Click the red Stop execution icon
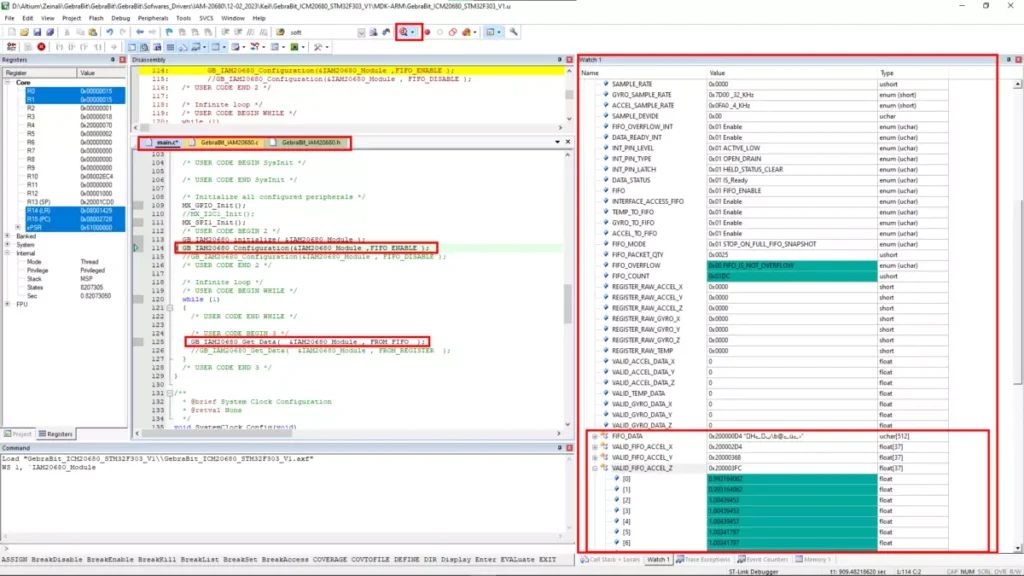1024x576 pixels. coord(41,46)
